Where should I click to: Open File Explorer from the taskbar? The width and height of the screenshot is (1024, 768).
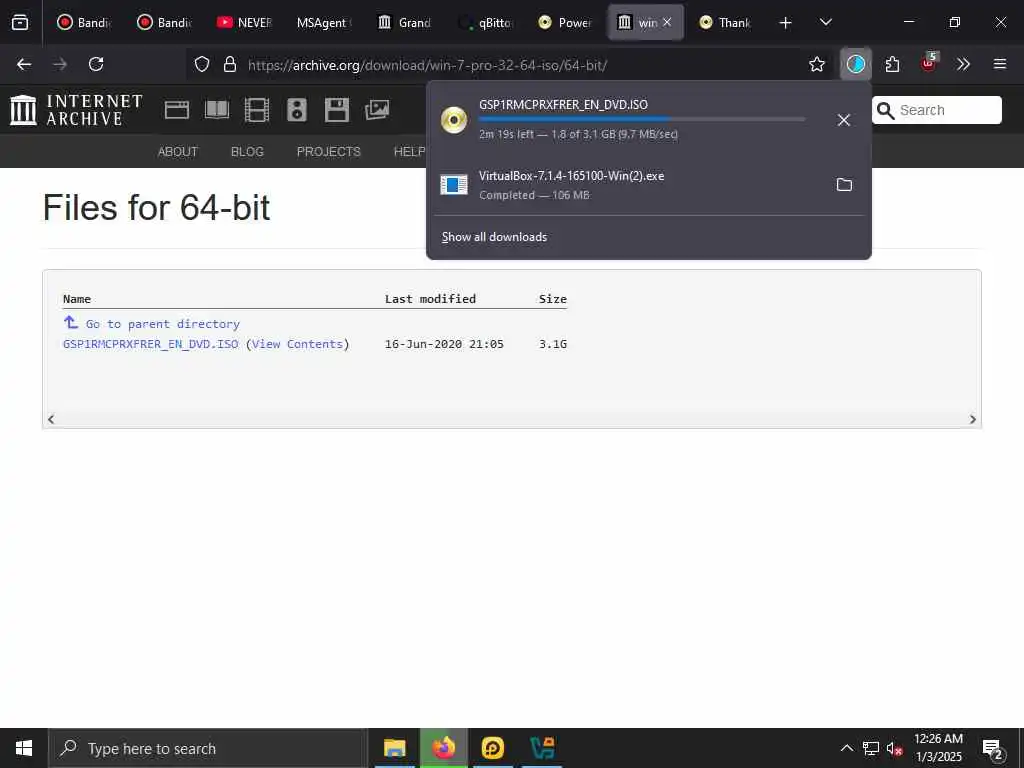[x=394, y=748]
